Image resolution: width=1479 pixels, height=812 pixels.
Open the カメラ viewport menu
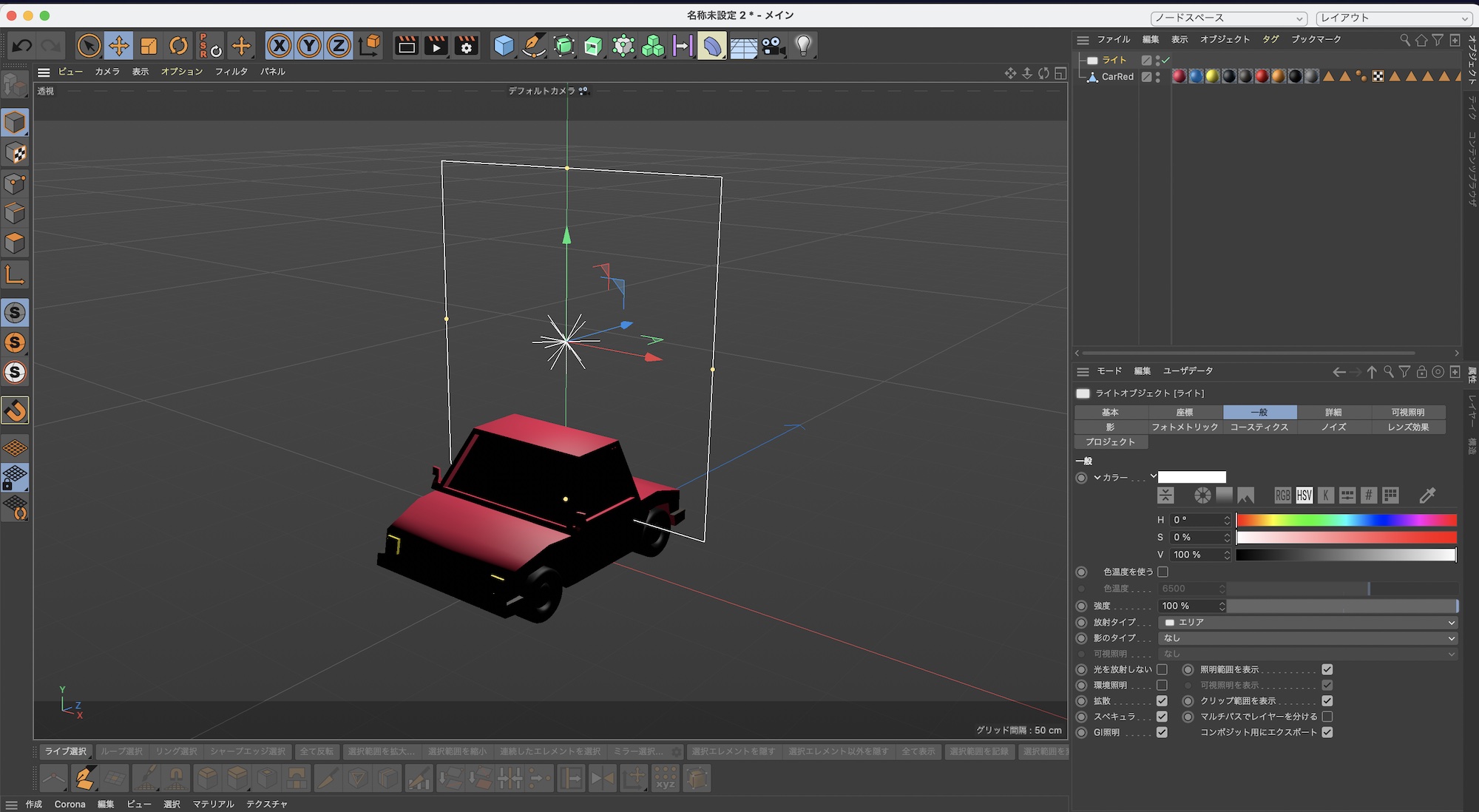pyautogui.click(x=106, y=72)
